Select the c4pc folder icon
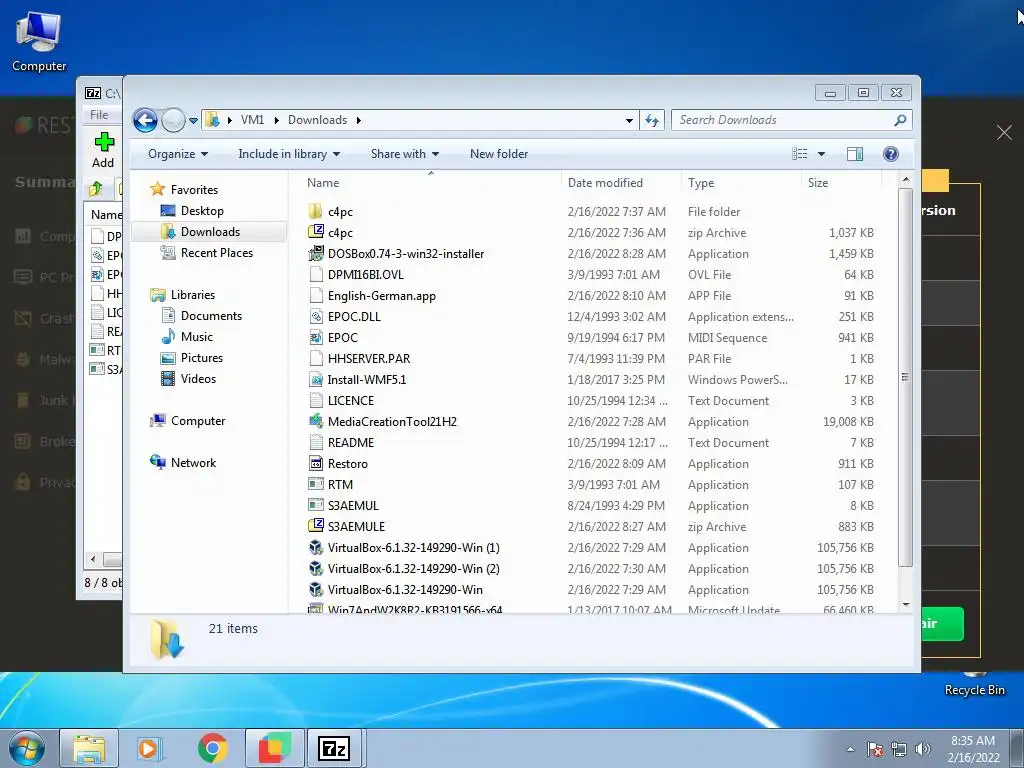This screenshot has width=1024, height=768. point(315,211)
